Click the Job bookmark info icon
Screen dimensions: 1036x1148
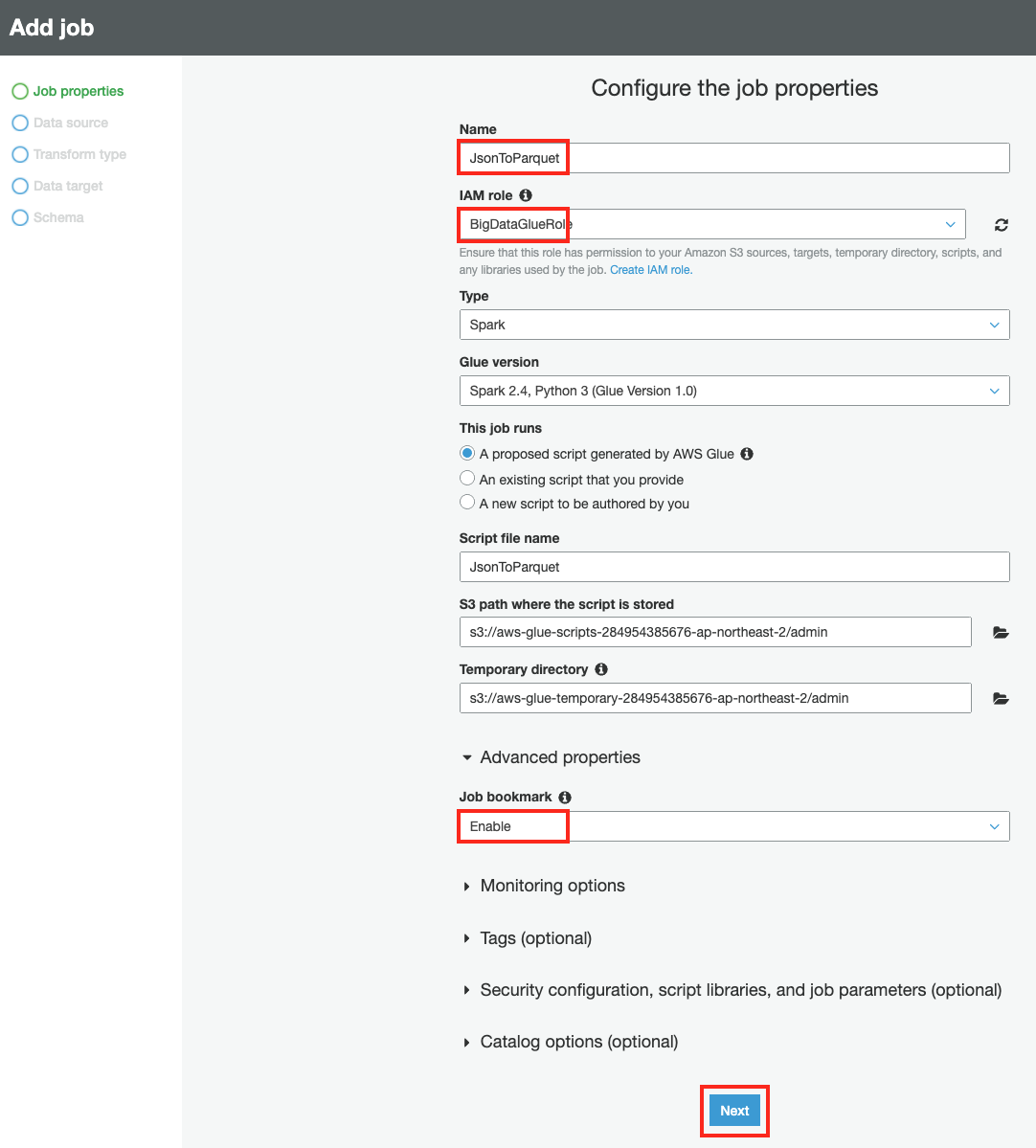coord(565,797)
